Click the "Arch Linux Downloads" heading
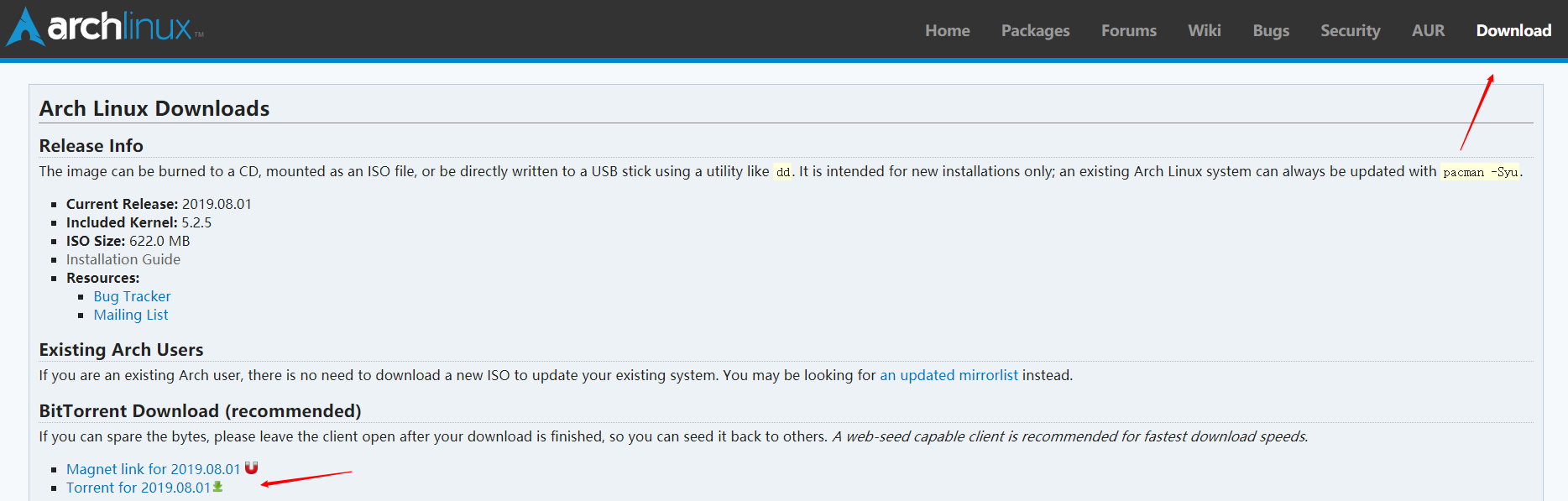The width and height of the screenshot is (1568, 501). (154, 108)
